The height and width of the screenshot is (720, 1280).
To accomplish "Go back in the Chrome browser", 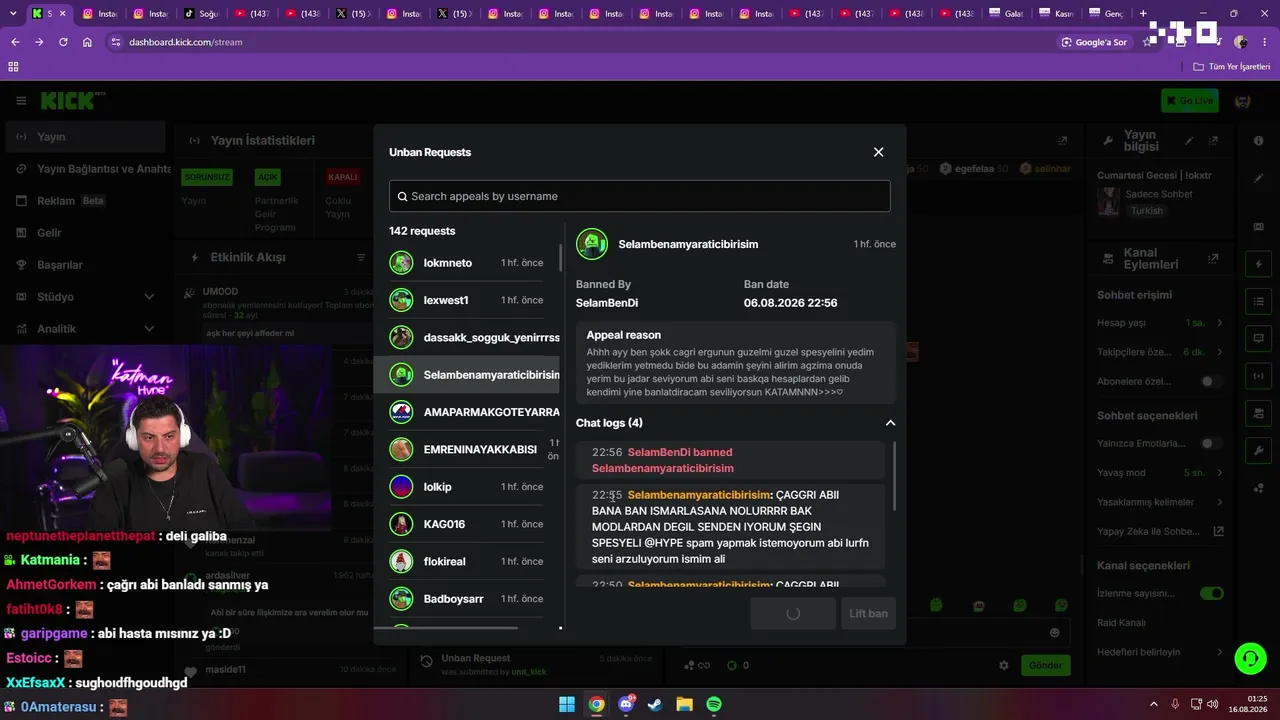I will pos(15,42).
